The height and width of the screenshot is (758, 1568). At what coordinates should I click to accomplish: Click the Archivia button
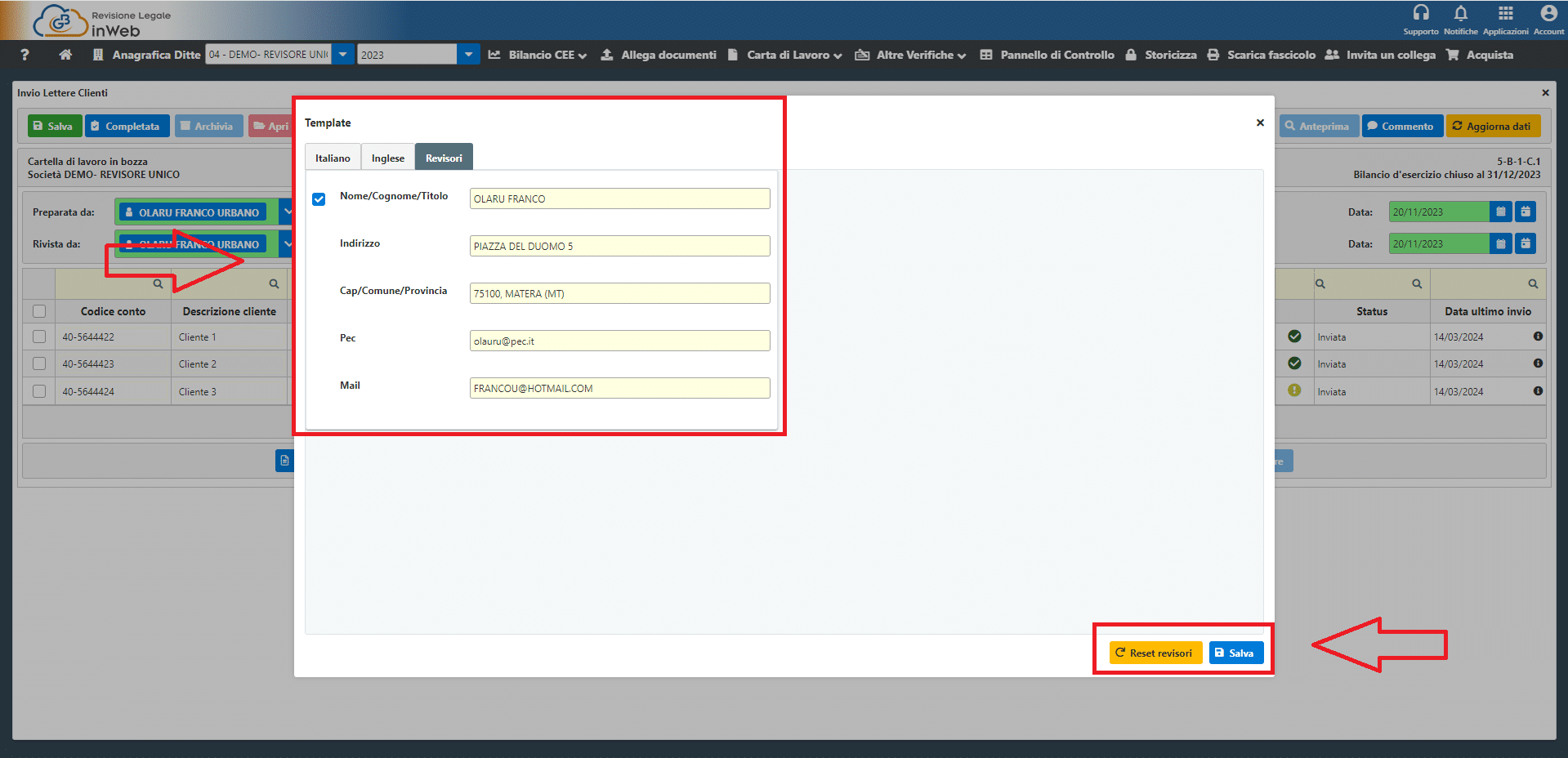pyautogui.click(x=208, y=126)
